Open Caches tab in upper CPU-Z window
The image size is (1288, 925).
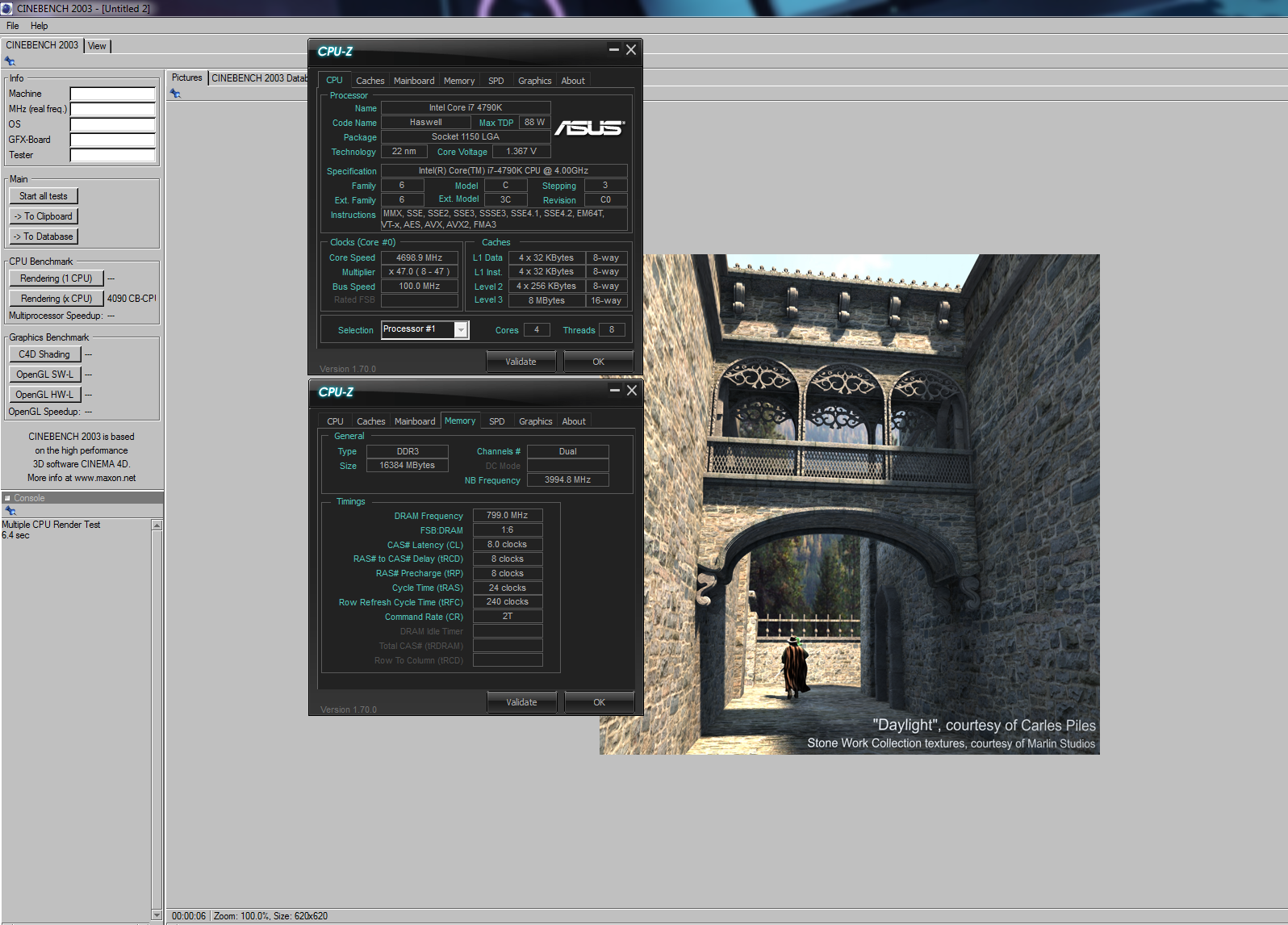point(370,81)
